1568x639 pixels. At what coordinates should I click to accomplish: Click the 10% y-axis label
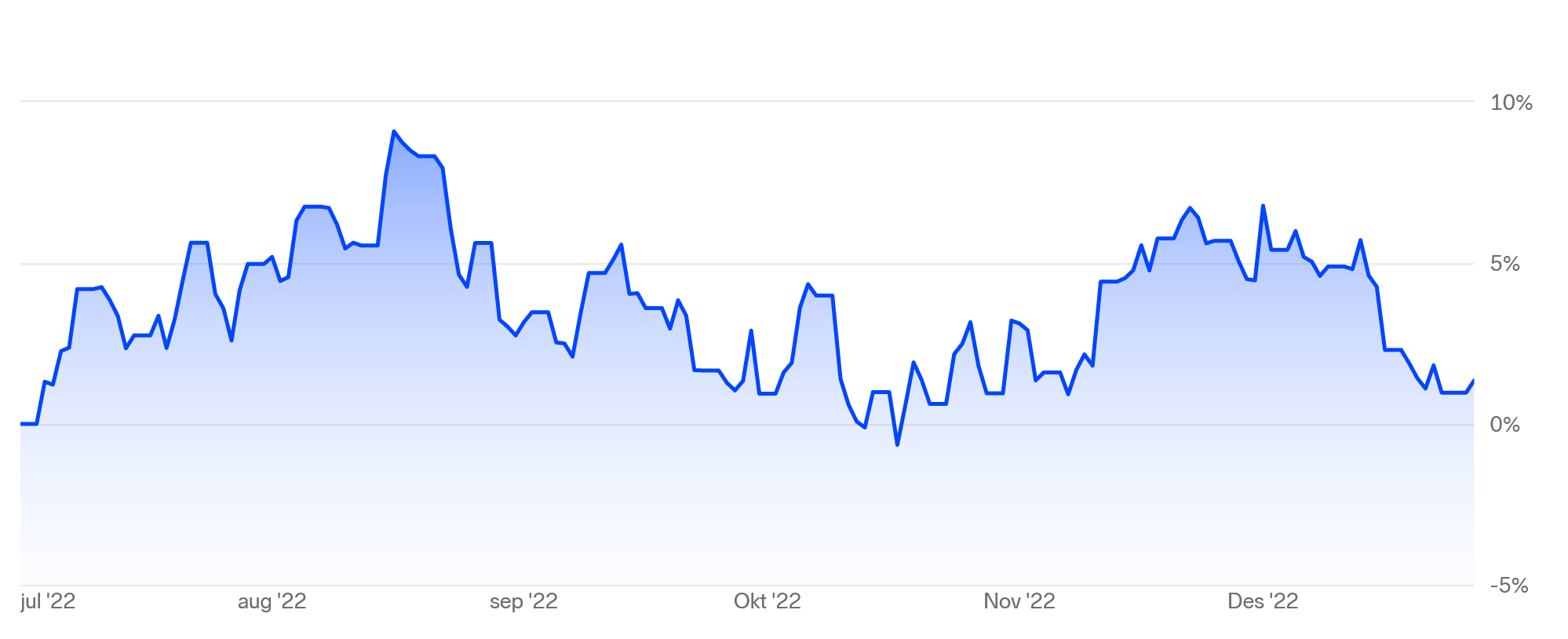coord(1511,103)
